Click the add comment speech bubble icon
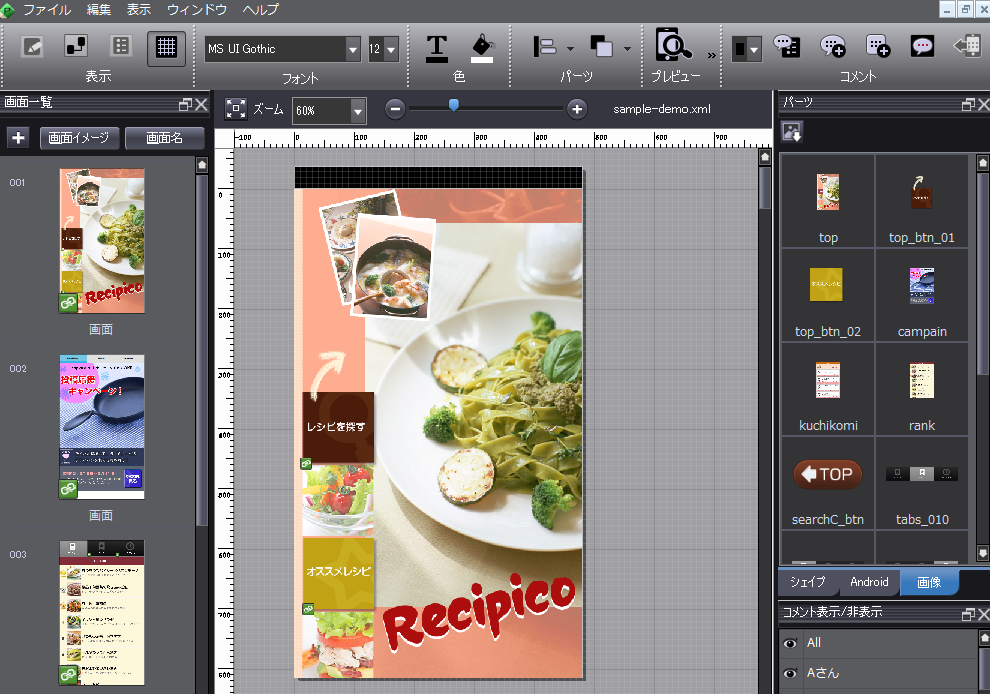Image resolution: width=990 pixels, height=694 pixels. click(x=833, y=47)
